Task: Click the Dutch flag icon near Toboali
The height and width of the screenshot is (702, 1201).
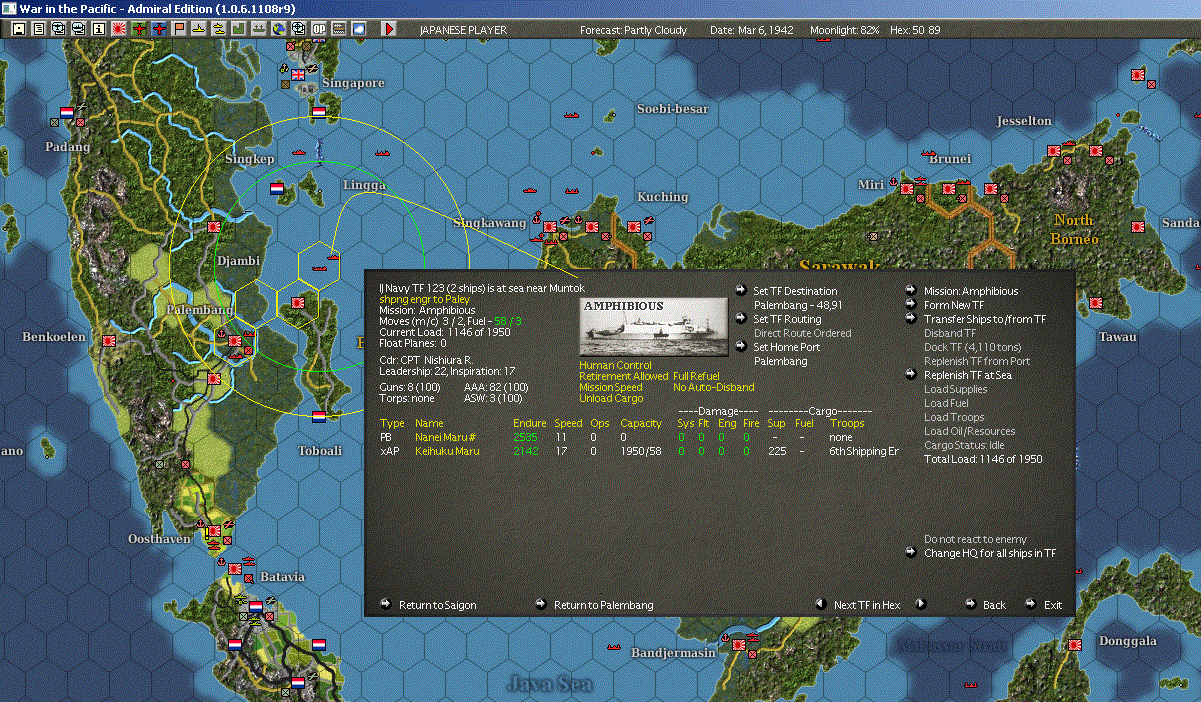Action: tap(319, 416)
